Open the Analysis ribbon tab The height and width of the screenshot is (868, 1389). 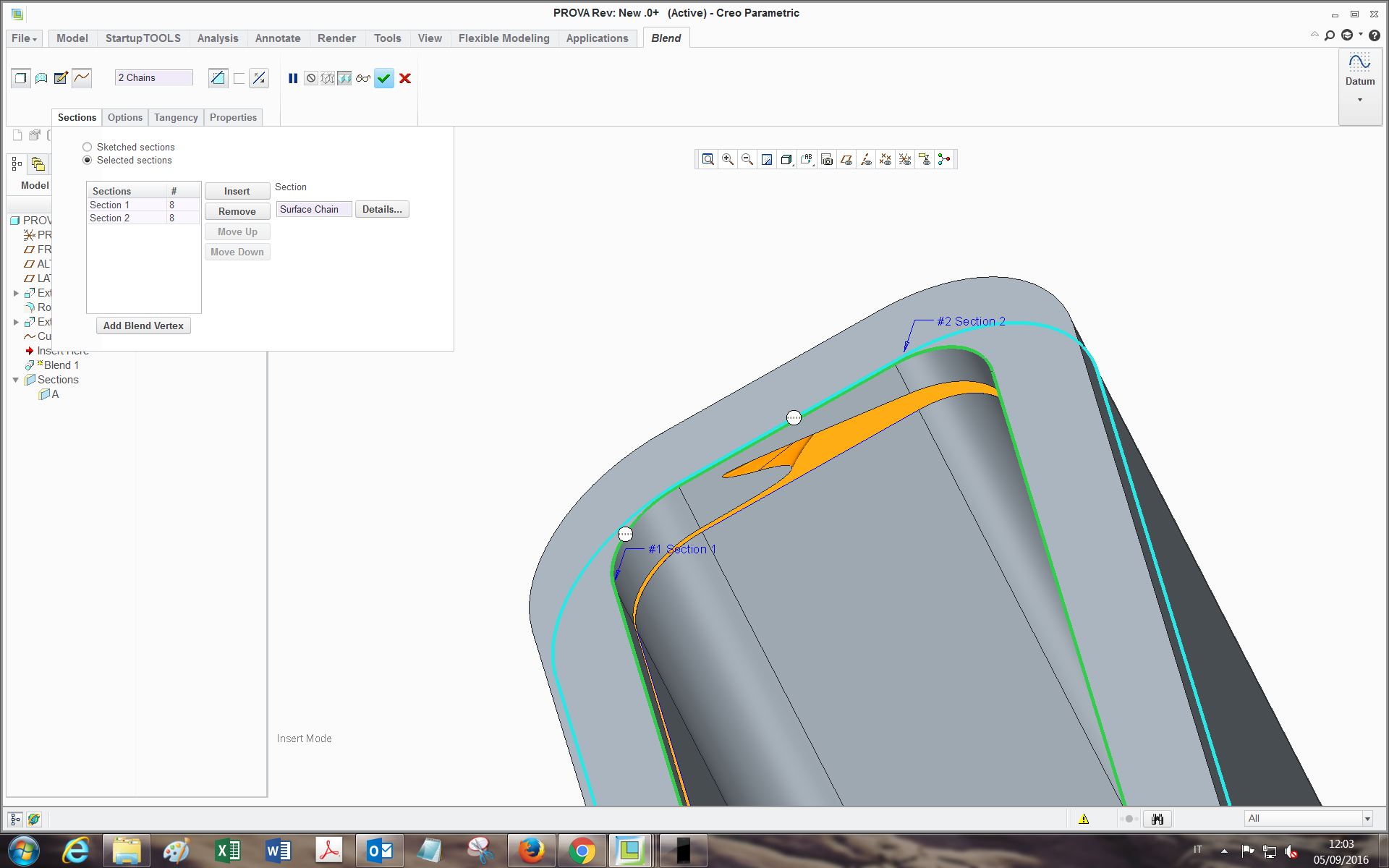coord(218,38)
